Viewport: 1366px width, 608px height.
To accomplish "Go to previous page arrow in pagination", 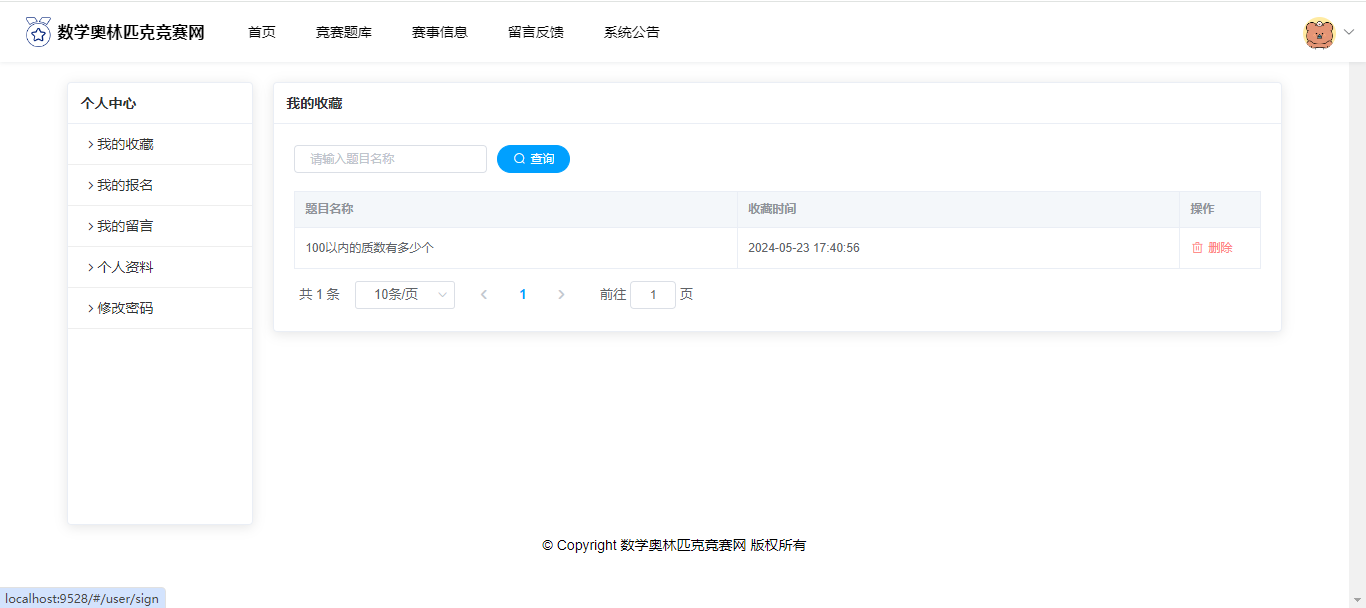I will coord(484,295).
